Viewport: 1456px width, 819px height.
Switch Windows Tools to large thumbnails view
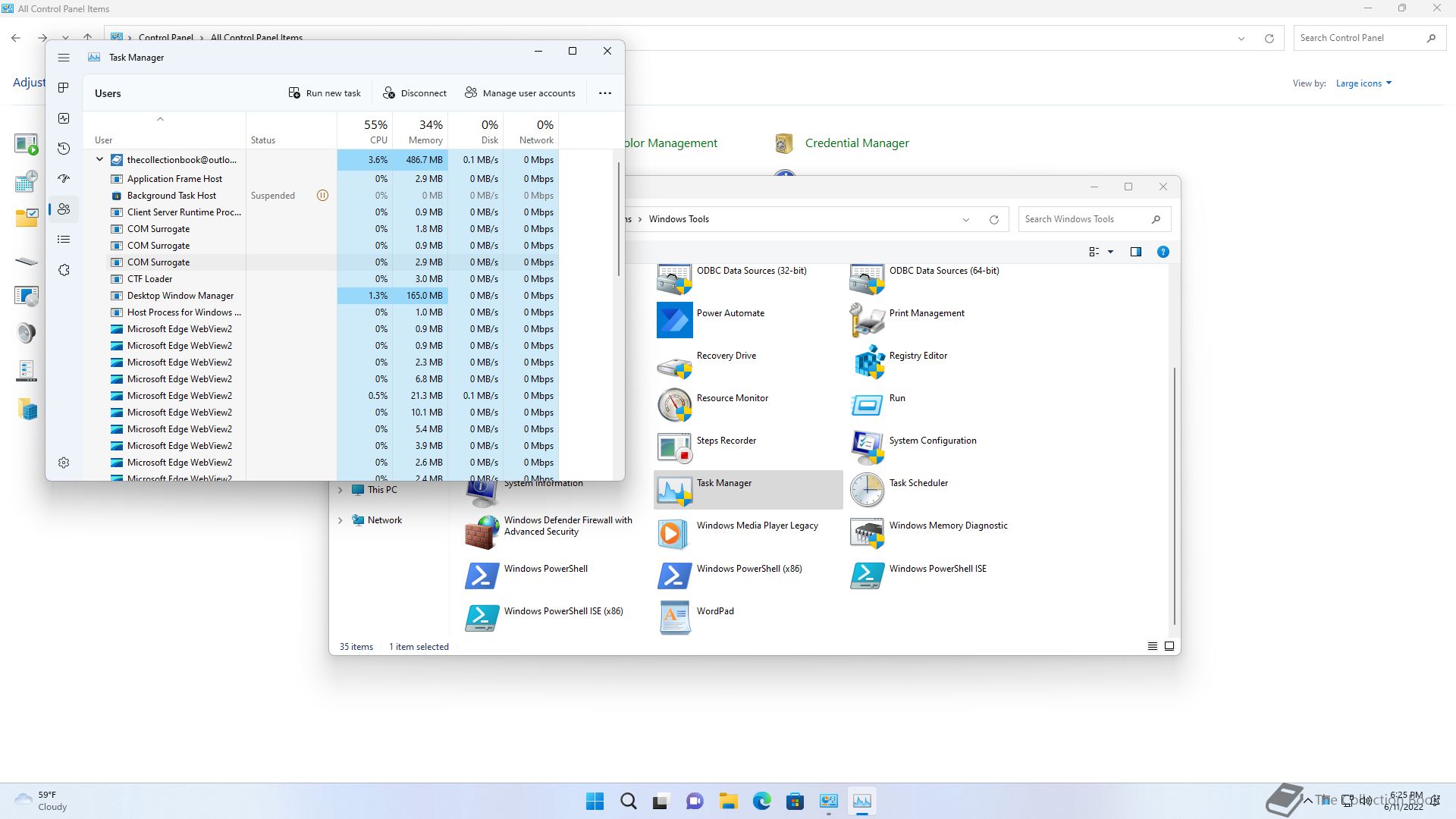pyautogui.click(x=1169, y=646)
